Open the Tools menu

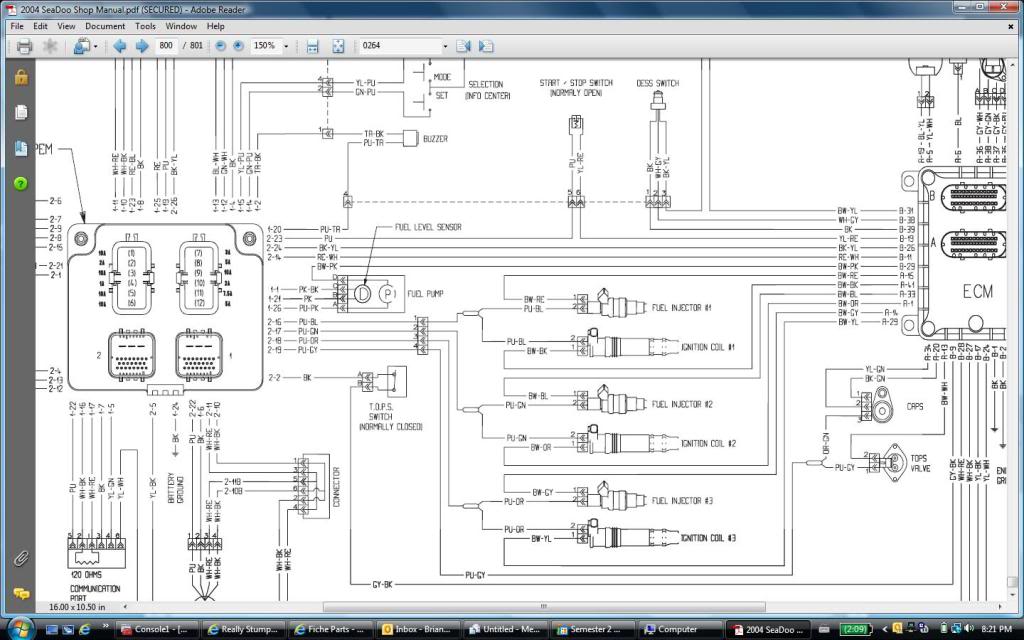[x=145, y=26]
